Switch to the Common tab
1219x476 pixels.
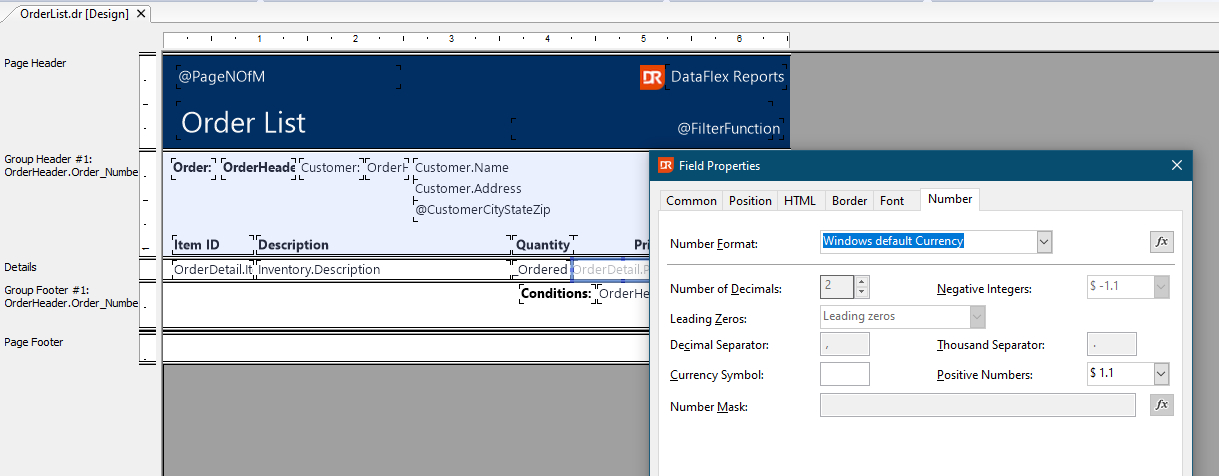[x=691, y=201]
